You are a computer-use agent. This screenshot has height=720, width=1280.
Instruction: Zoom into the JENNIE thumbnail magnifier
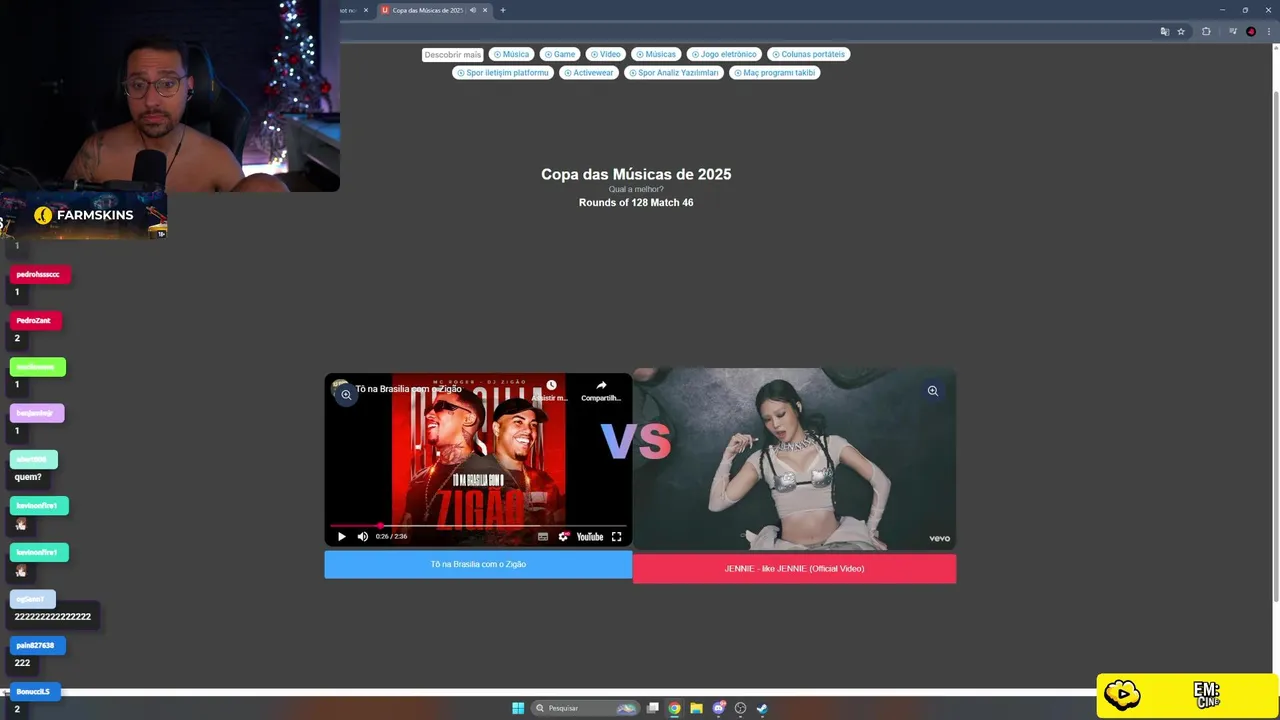tap(932, 391)
